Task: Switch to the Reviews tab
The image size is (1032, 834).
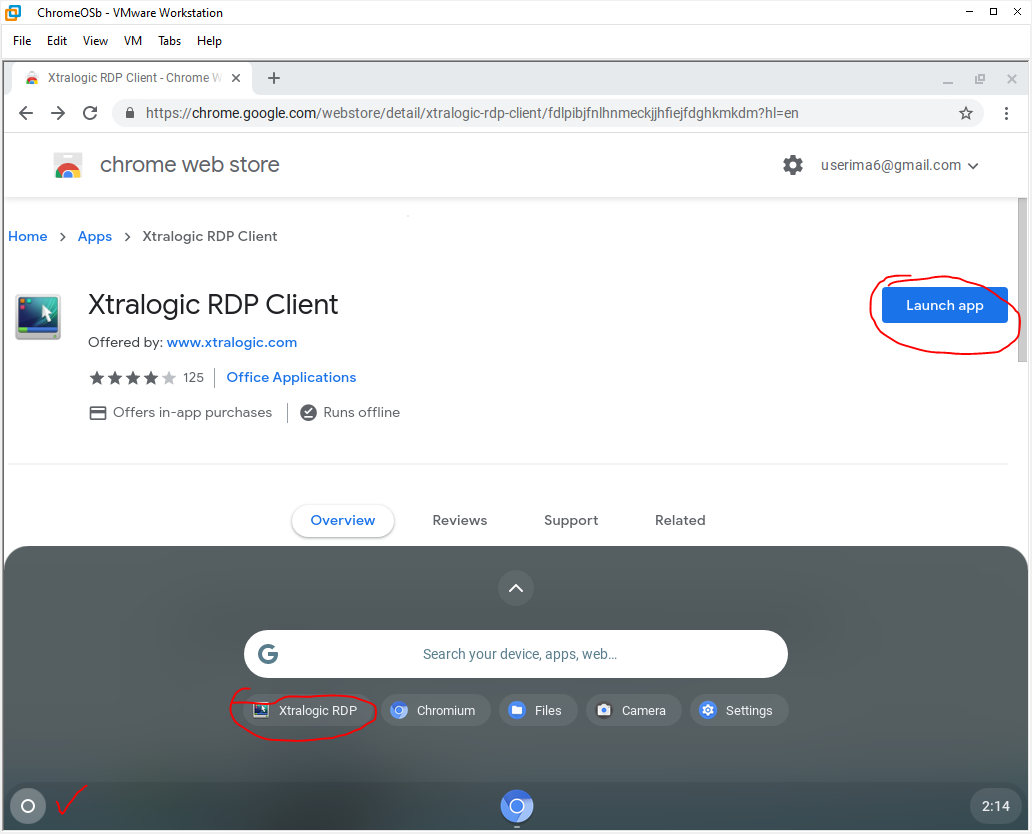Action: click(x=460, y=521)
